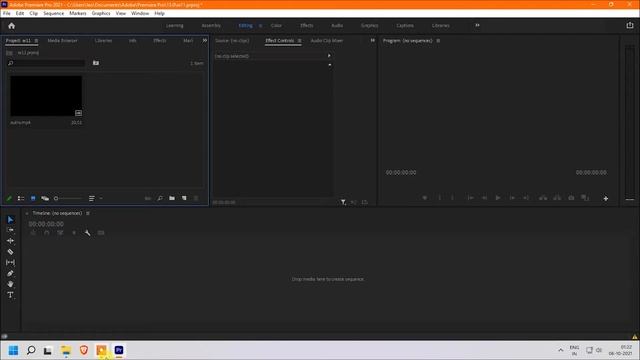Screen dimensions: 640x360
Task: Expand the Effect Controls timeline view arrow
Action: (x=329, y=56)
